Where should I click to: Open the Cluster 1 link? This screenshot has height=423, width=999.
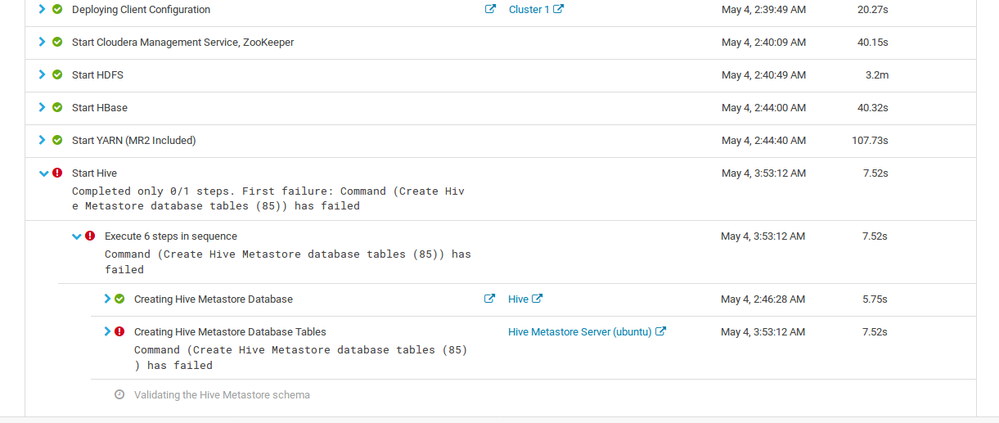pyautogui.click(x=529, y=10)
